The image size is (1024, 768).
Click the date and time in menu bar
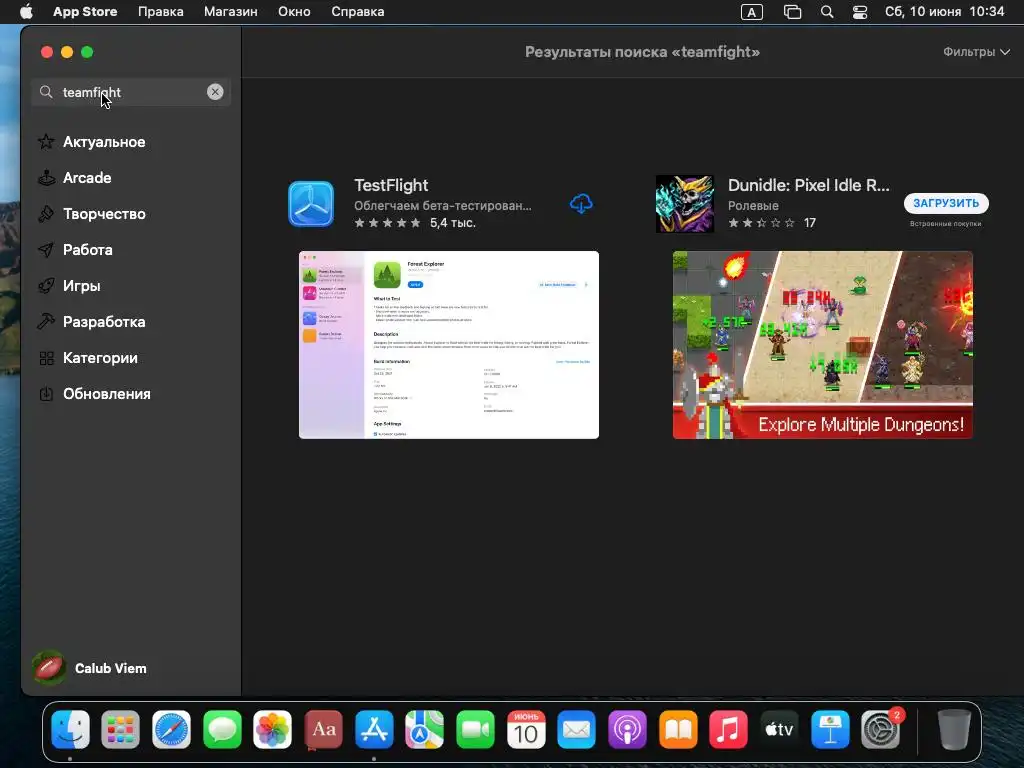[944, 12]
